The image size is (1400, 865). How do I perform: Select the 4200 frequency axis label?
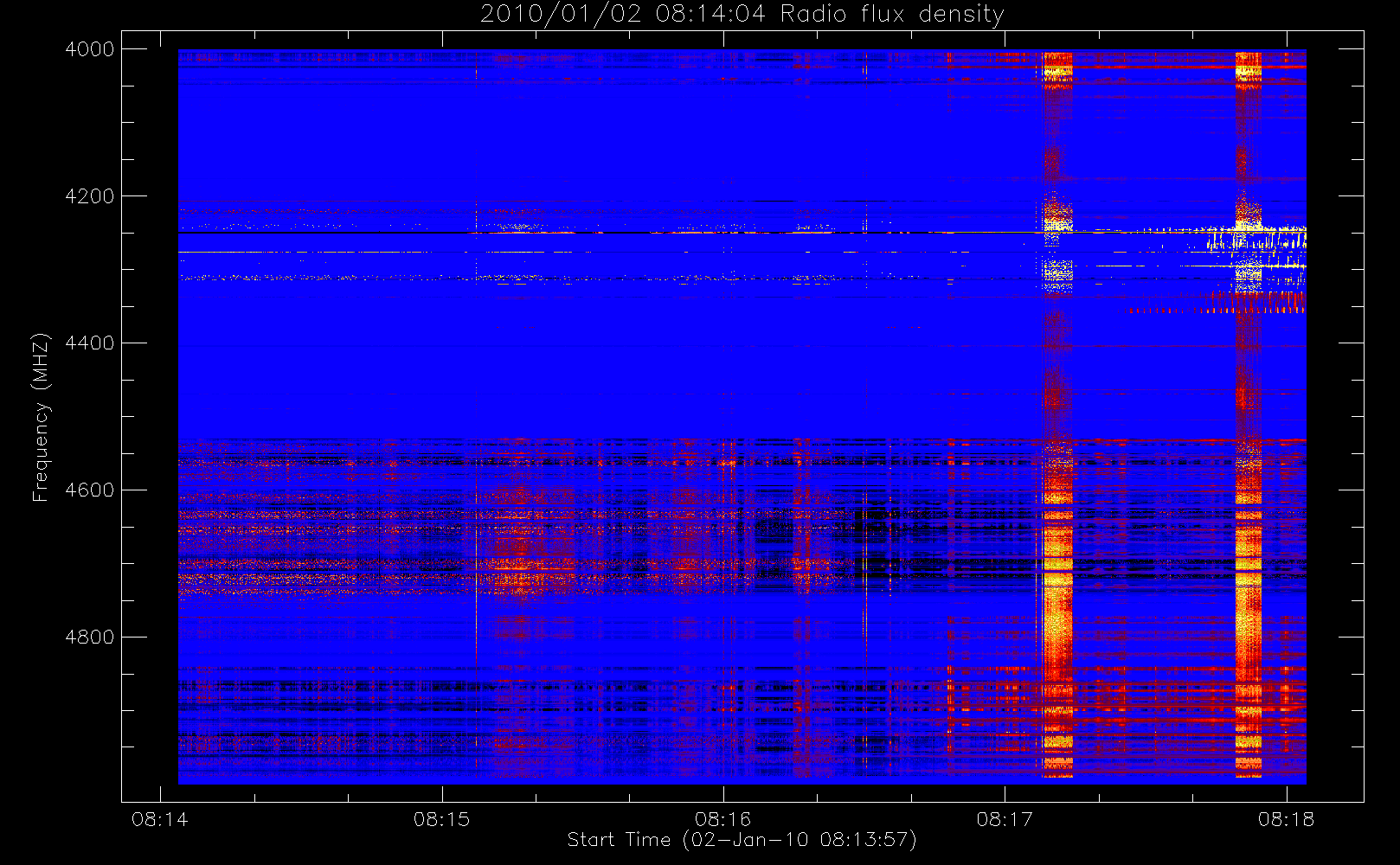pos(90,196)
